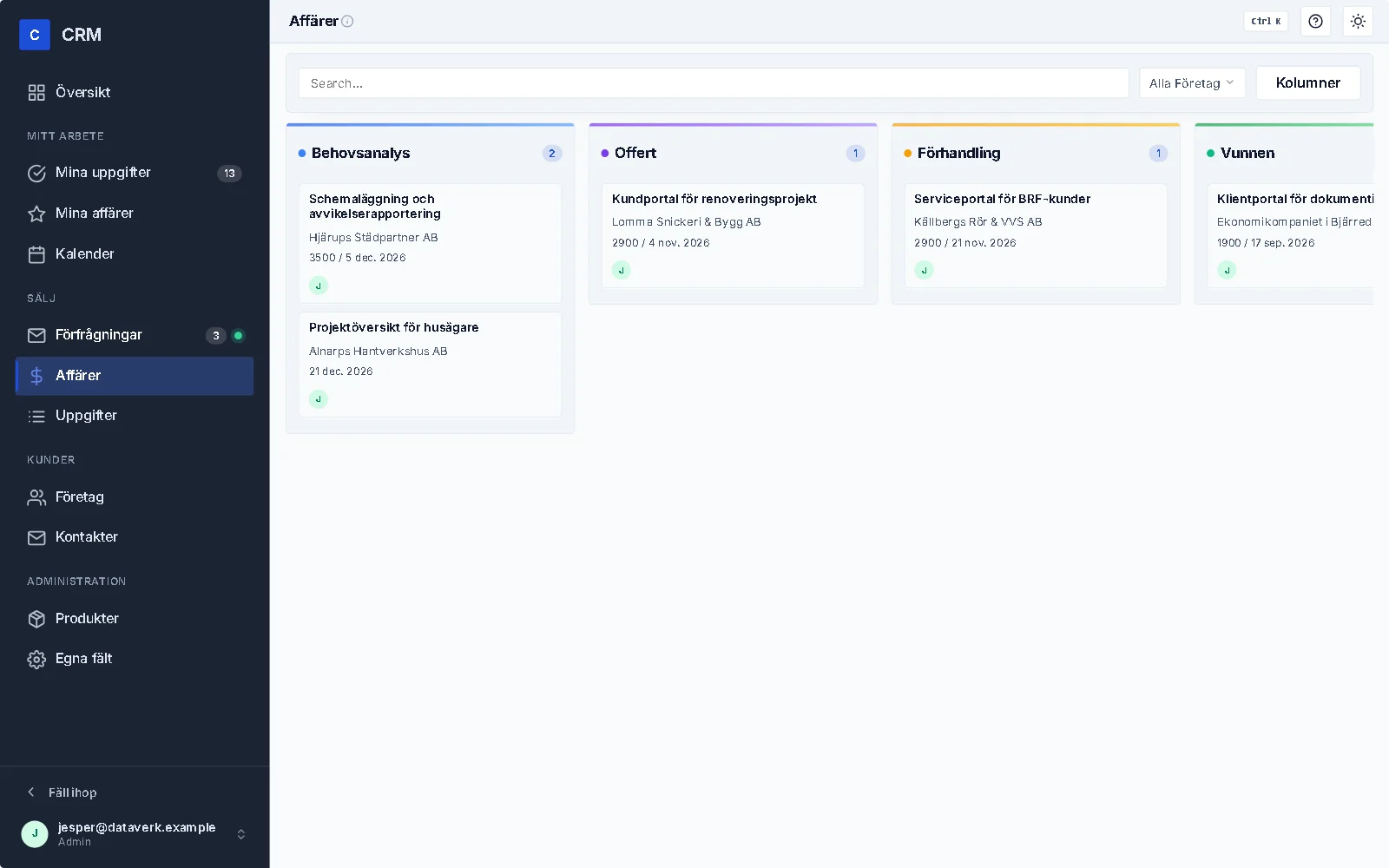Go to Förfrågningar in the sidebar
The image size is (1389, 868).
click(x=135, y=335)
